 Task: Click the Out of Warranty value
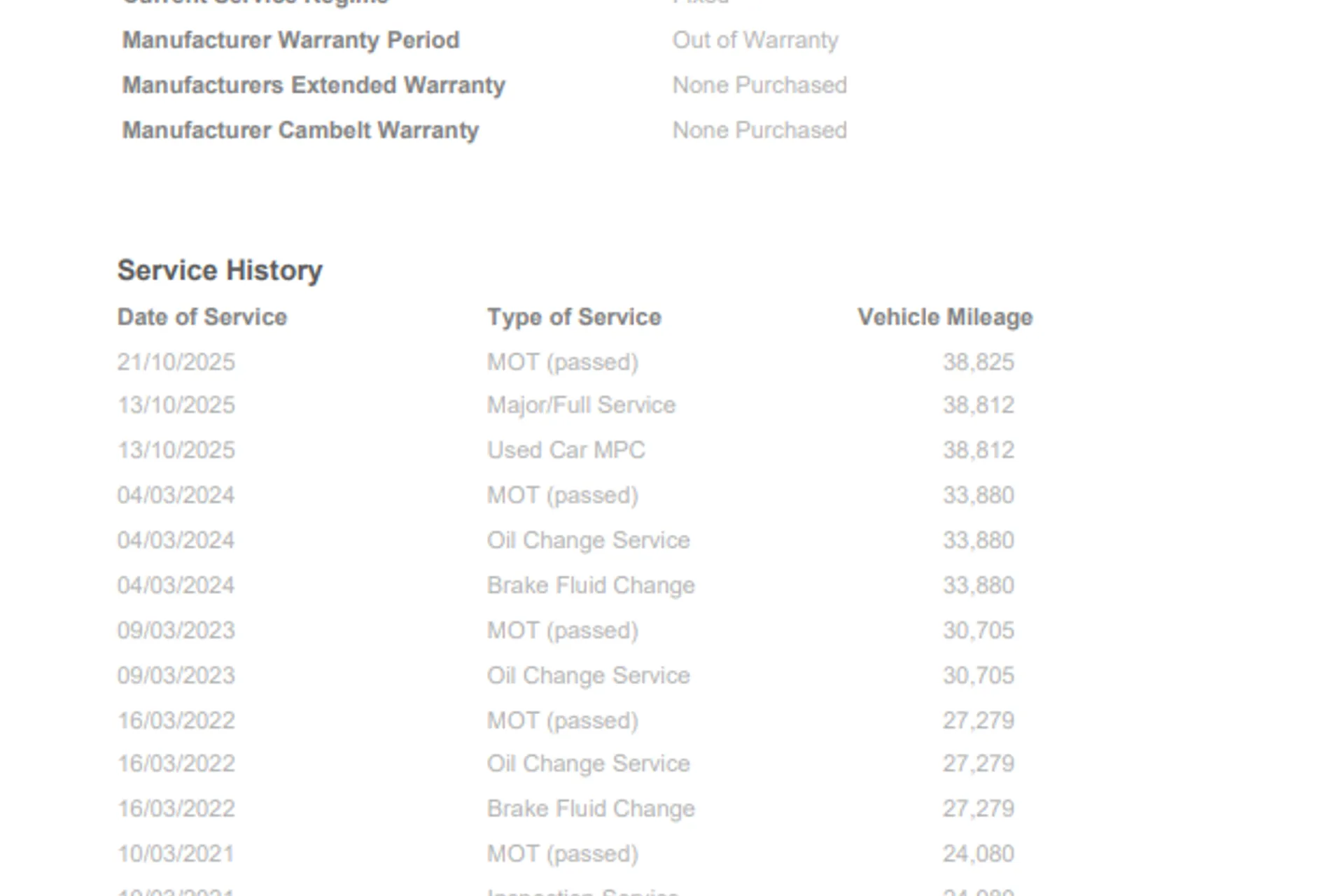(755, 41)
